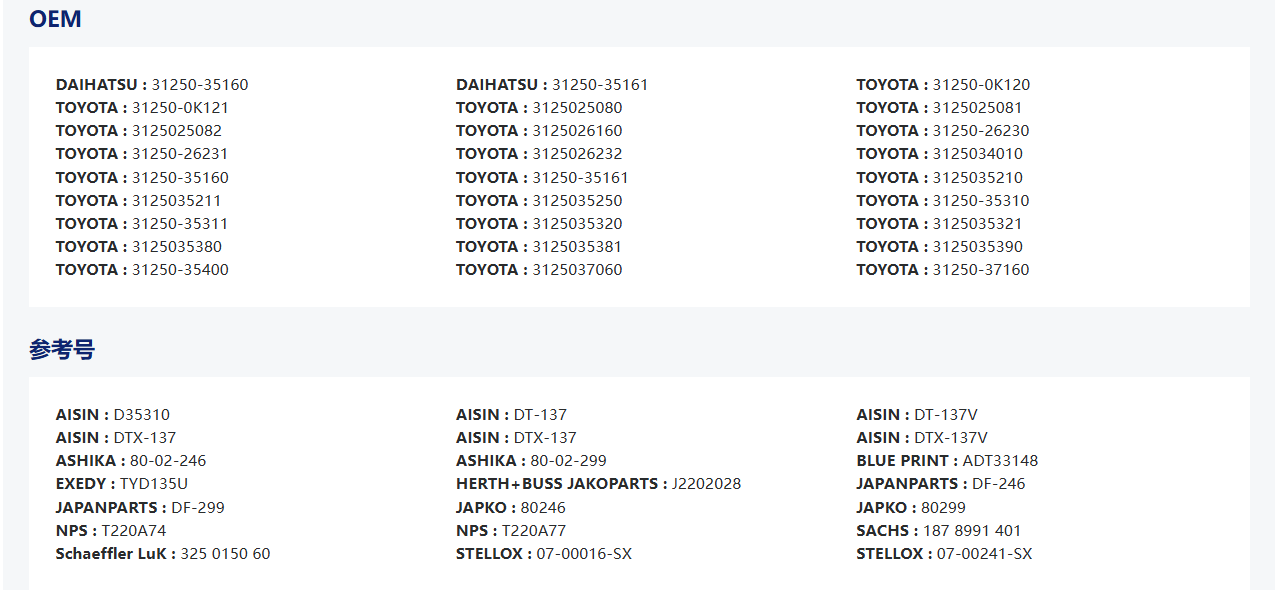Image resolution: width=1275 pixels, height=590 pixels.
Task: Click HERTH+BUSS JAKOPARTS J2202028 entry
Action: click(598, 484)
